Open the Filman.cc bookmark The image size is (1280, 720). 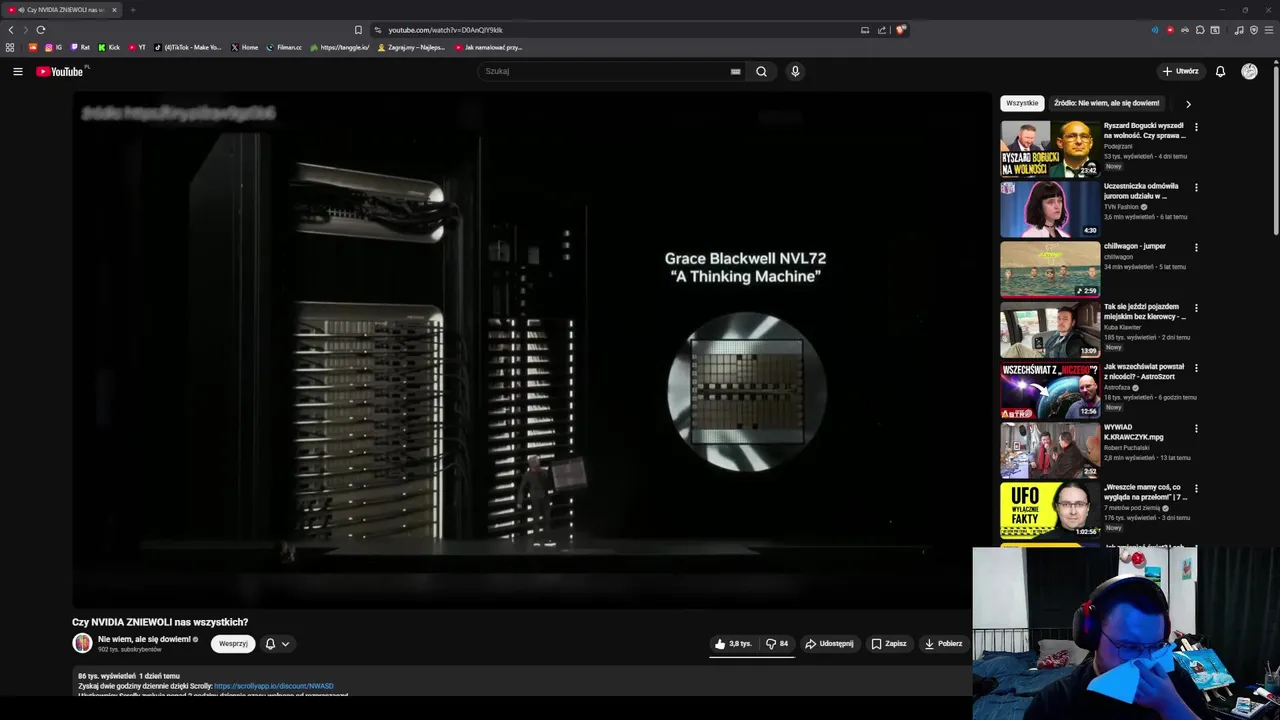point(284,47)
